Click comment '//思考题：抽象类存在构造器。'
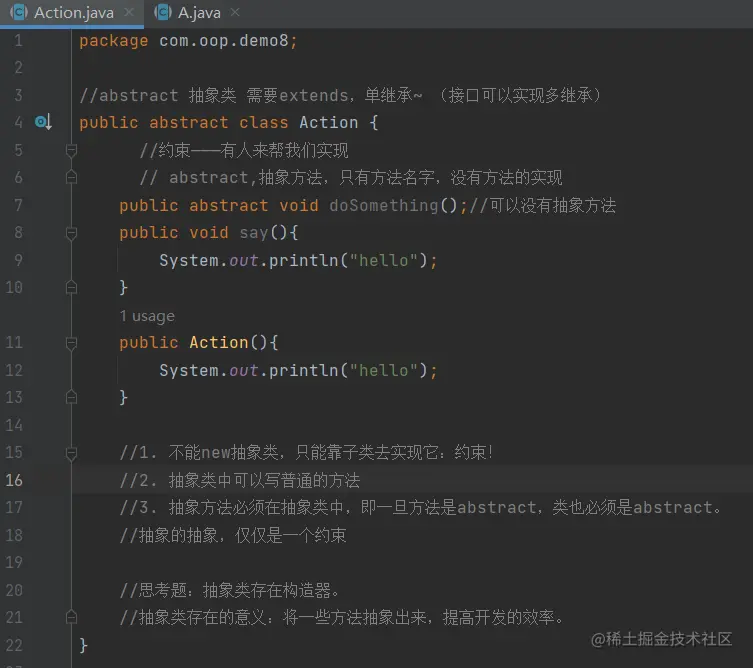 [230, 590]
